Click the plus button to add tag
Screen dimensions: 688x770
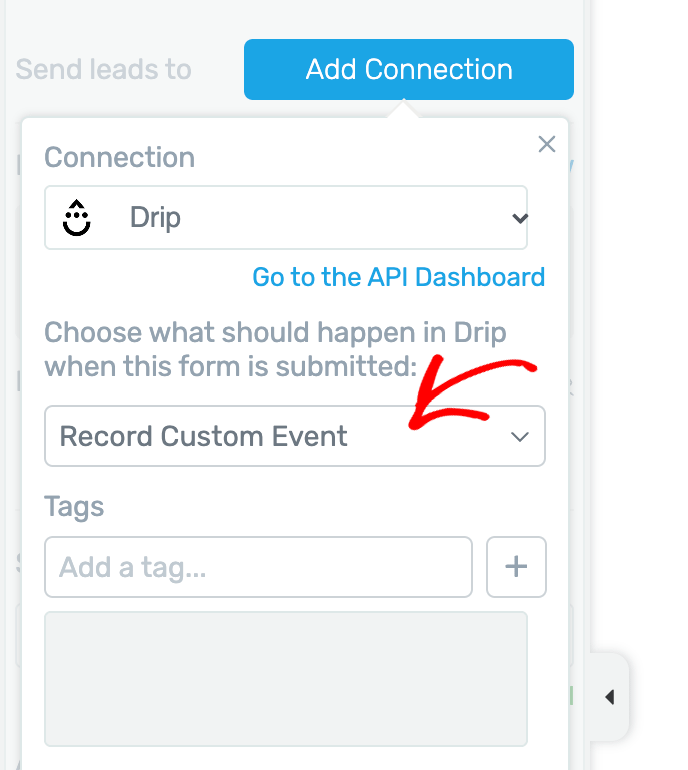[516, 567]
